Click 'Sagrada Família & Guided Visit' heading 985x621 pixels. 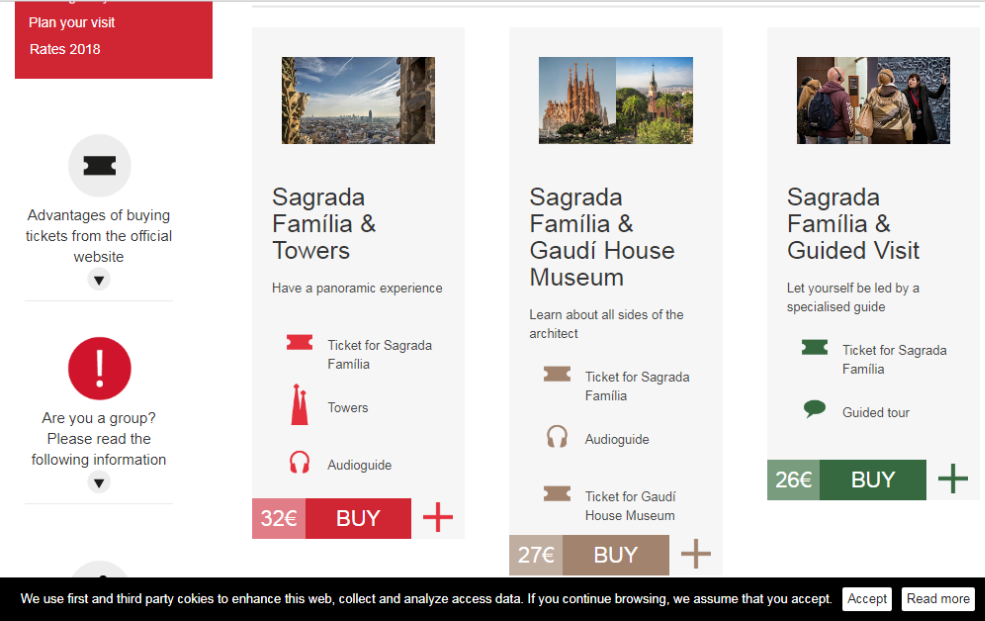point(853,224)
